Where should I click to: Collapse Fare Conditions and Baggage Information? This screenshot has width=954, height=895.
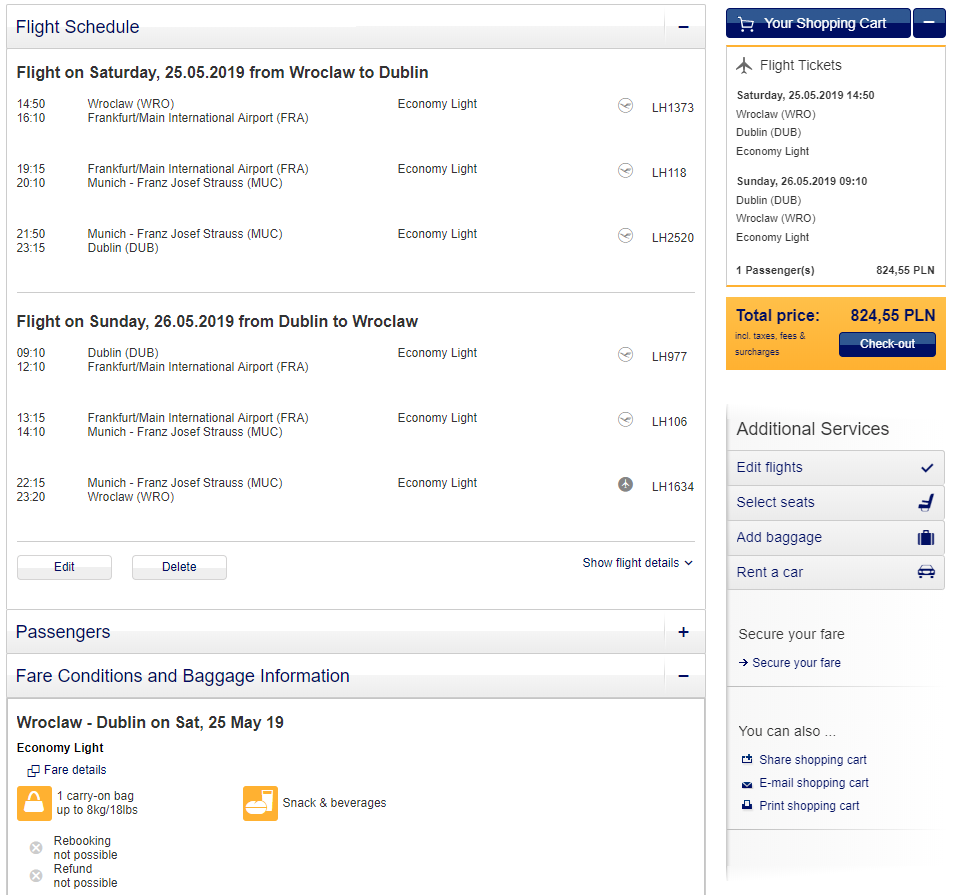pos(683,676)
